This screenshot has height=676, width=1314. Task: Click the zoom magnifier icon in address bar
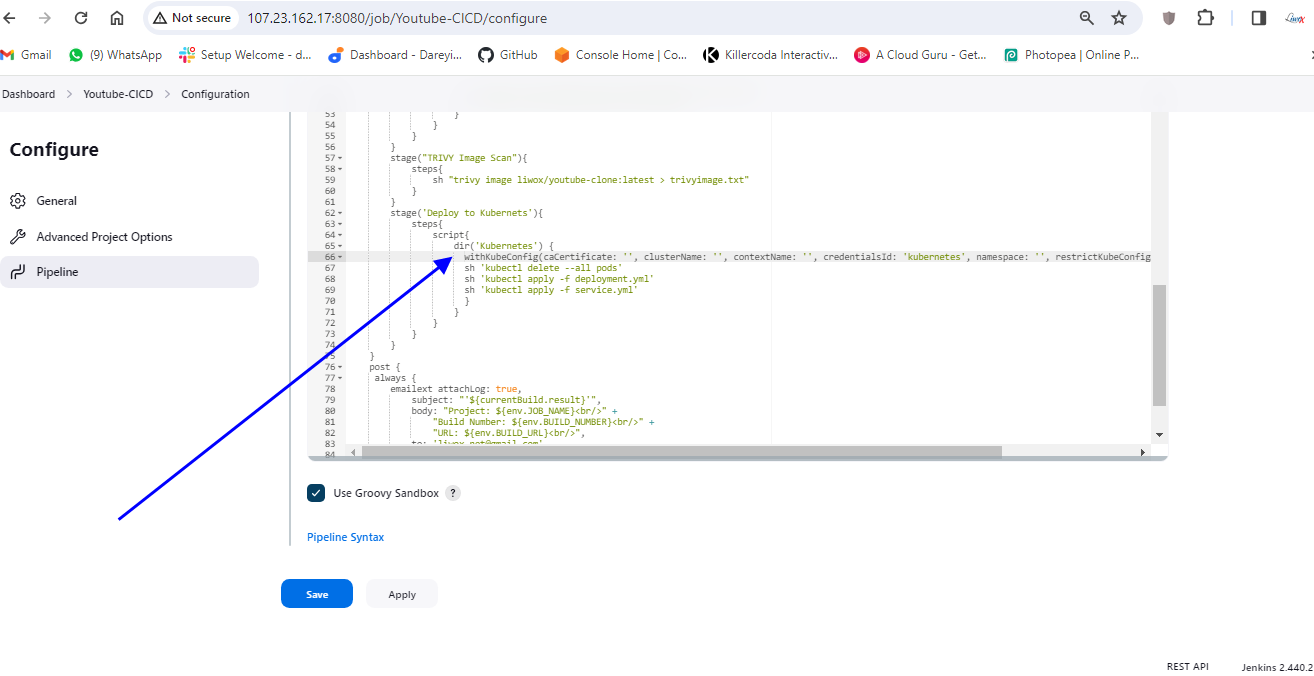coord(1087,18)
